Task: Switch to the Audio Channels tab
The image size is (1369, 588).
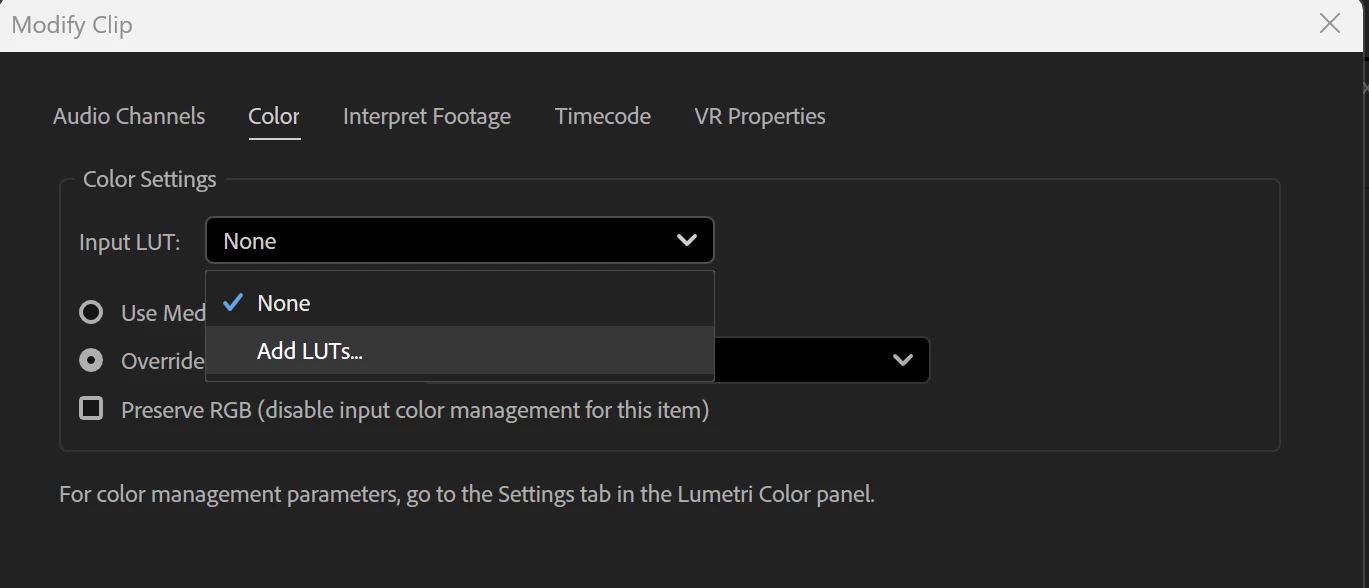Action: click(129, 116)
